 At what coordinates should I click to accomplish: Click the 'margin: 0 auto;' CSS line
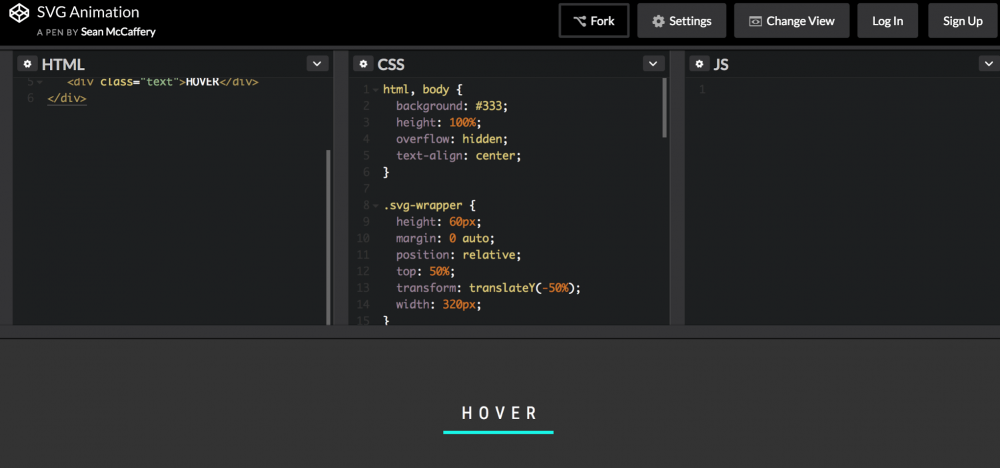click(445, 238)
